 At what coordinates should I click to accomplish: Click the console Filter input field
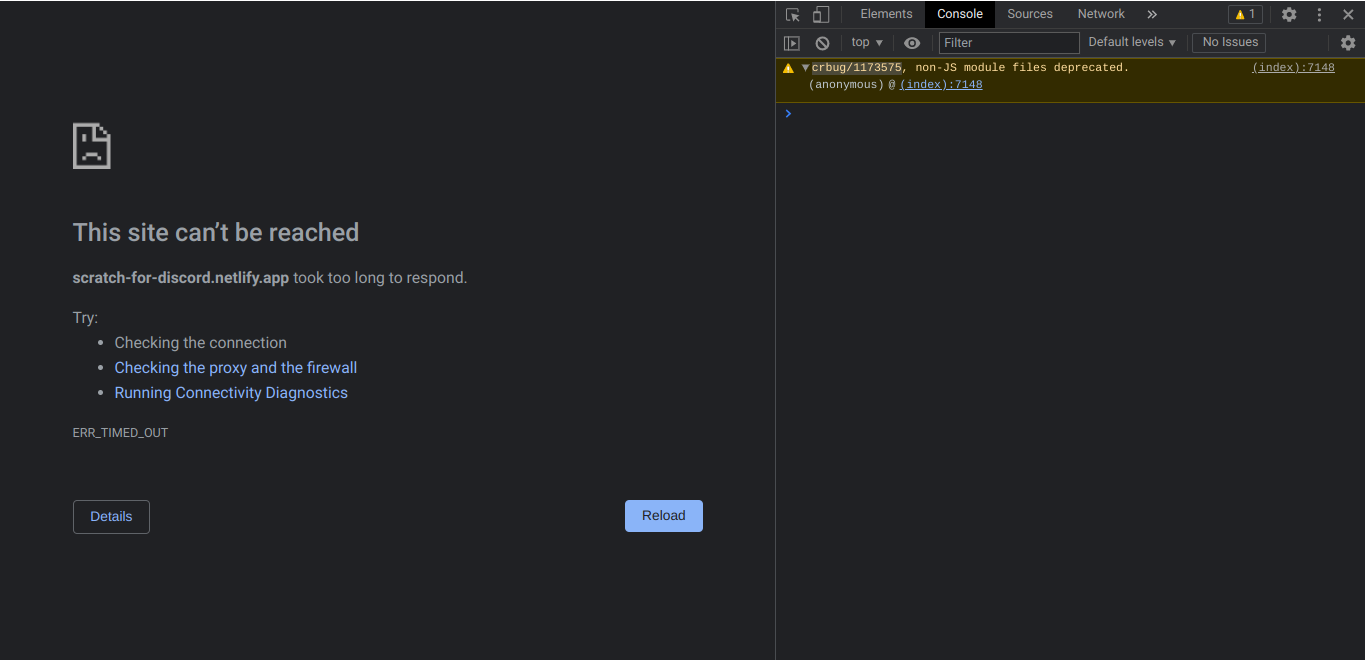[1008, 42]
